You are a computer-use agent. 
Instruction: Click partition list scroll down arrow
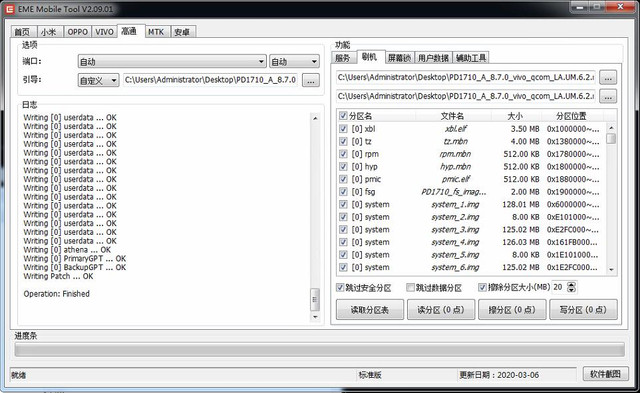pyautogui.click(x=611, y=269)
